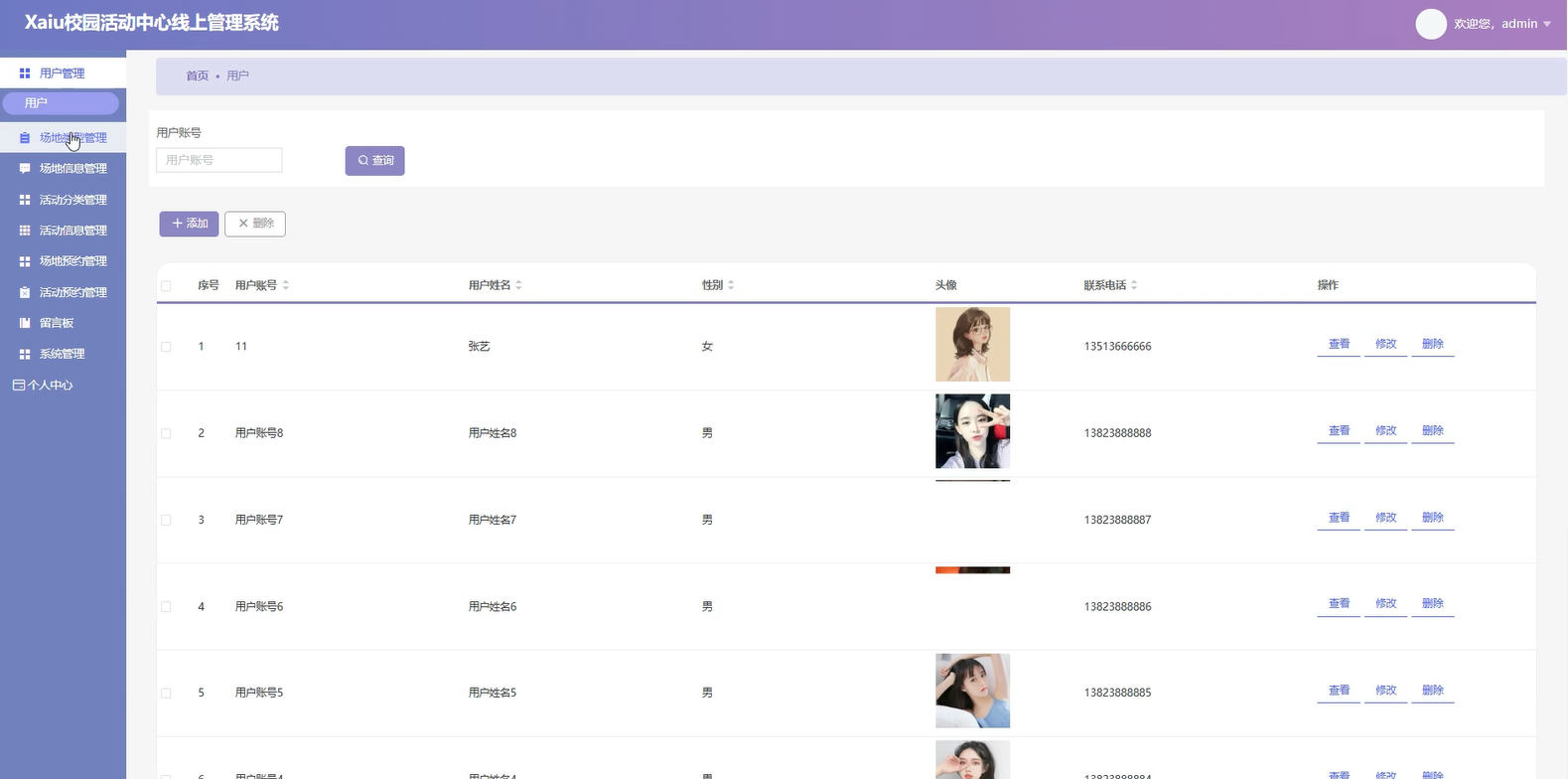Check the row checkbox for 用户账号8
The width and height of the screenshot is (1568, 779).
(166, 433)
